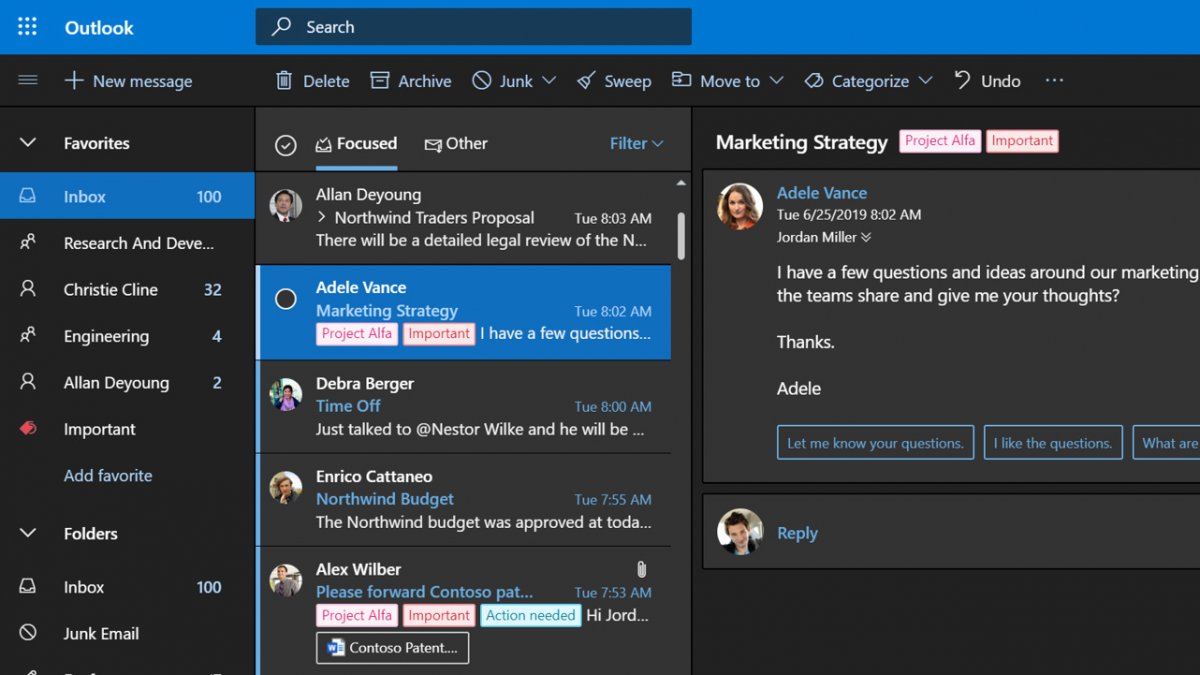The width and height of the screenshot is (1200, 675).
Task: Open the Engineering favorite folder
Action: tap(127, 336)
